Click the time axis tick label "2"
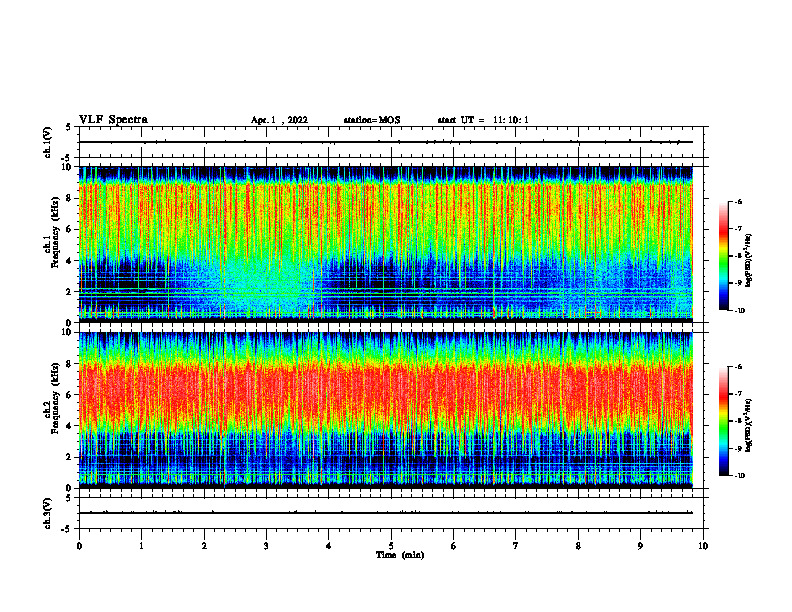 pos(204,546)
